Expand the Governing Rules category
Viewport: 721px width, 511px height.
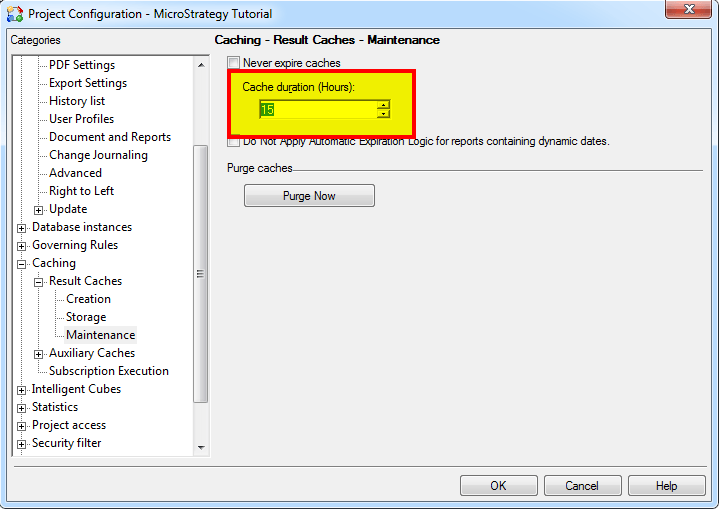tap(22, 246)
